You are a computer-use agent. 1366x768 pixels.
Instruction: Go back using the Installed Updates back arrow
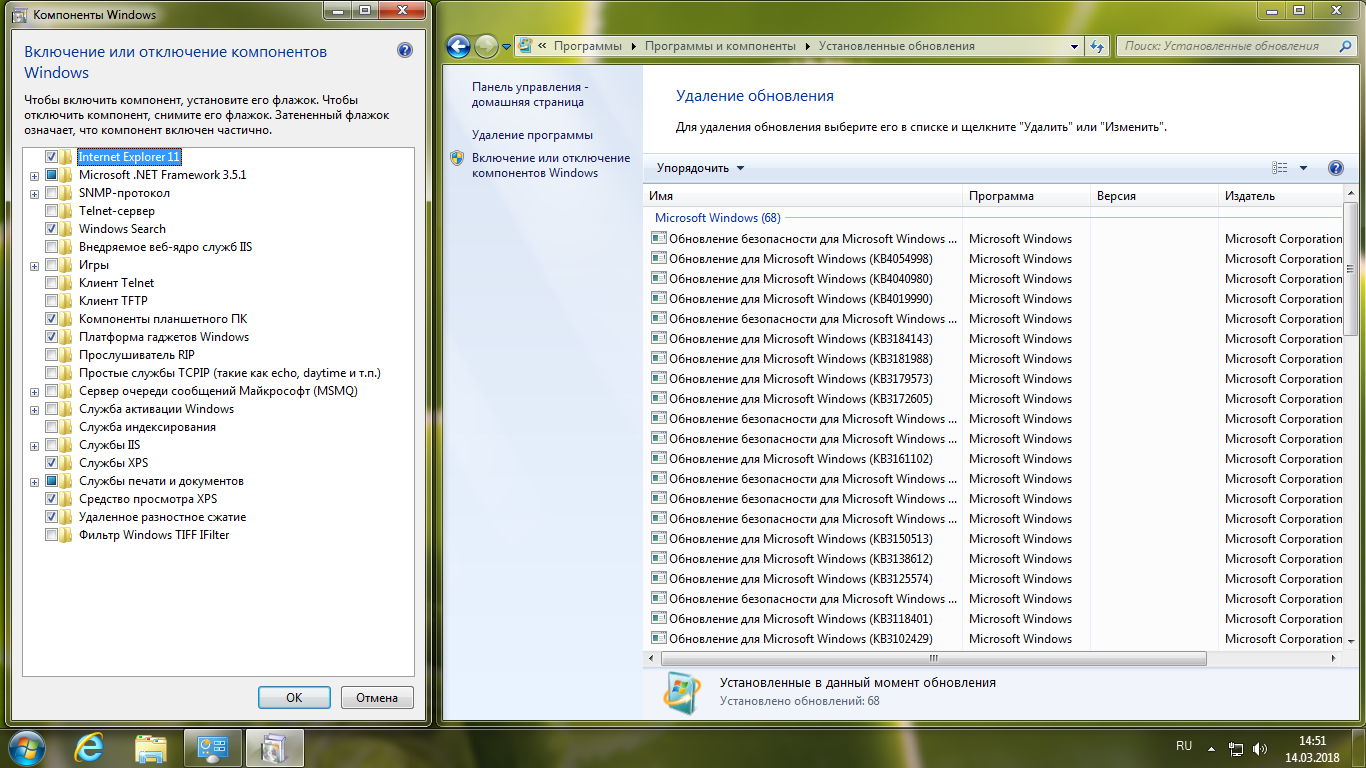pos(458,46)
